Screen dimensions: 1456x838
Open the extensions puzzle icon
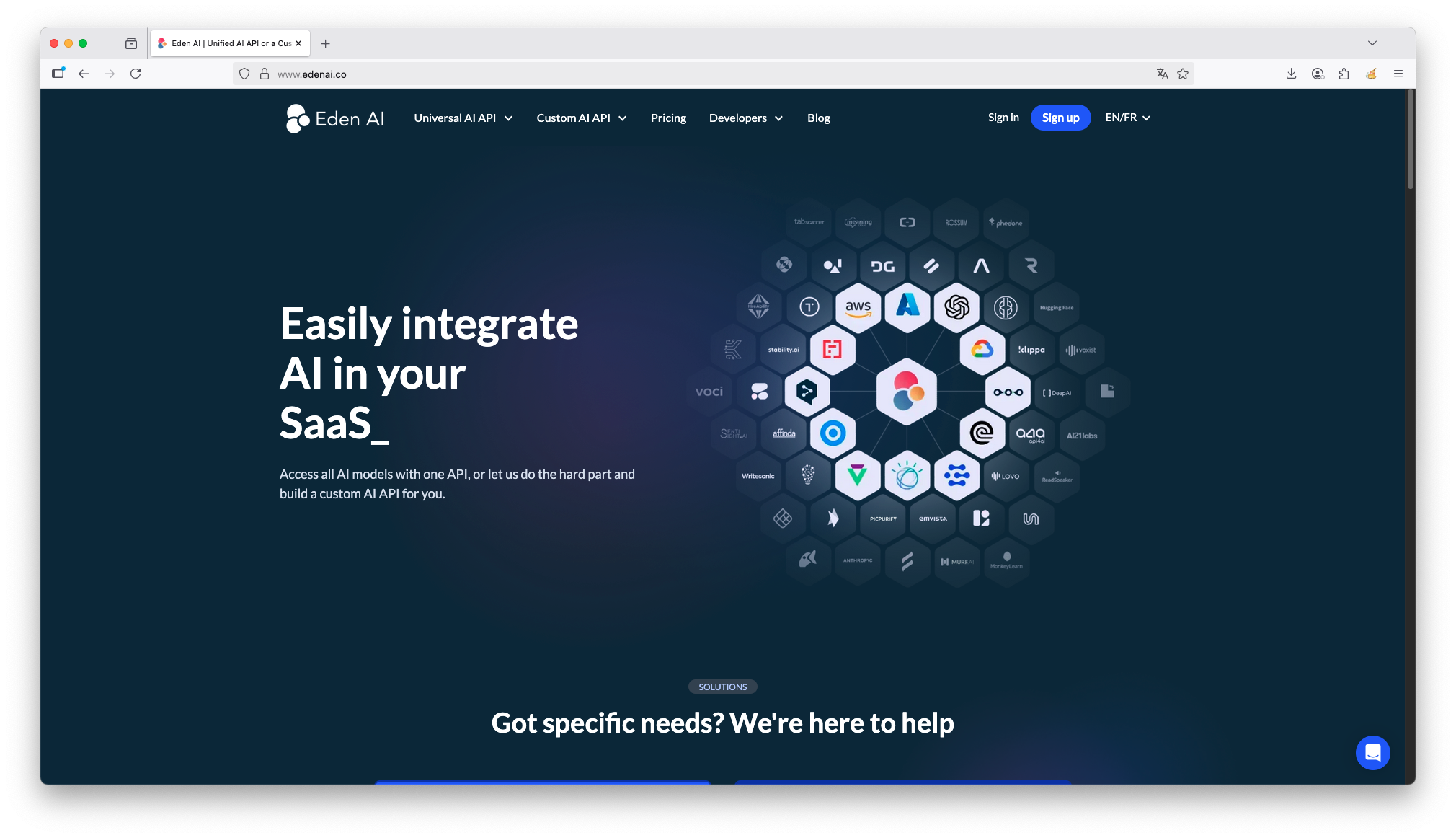(1344, 74)
